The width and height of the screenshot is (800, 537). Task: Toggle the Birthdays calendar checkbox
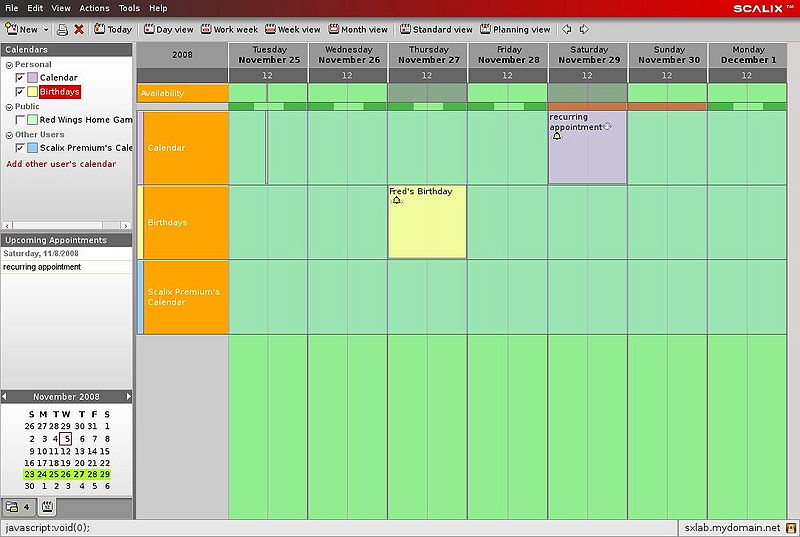[20, 92]
